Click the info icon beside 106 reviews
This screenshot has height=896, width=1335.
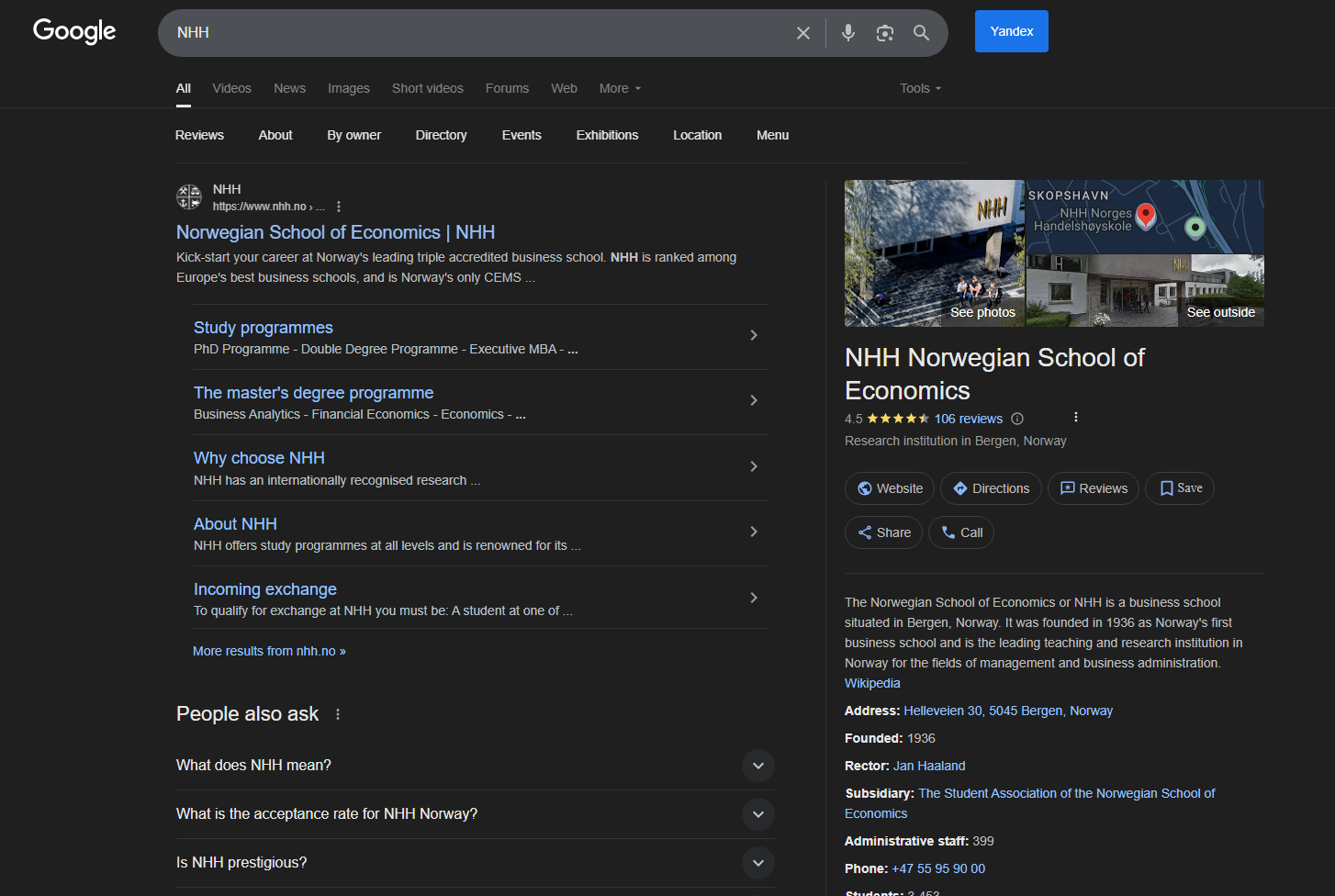1017,419
